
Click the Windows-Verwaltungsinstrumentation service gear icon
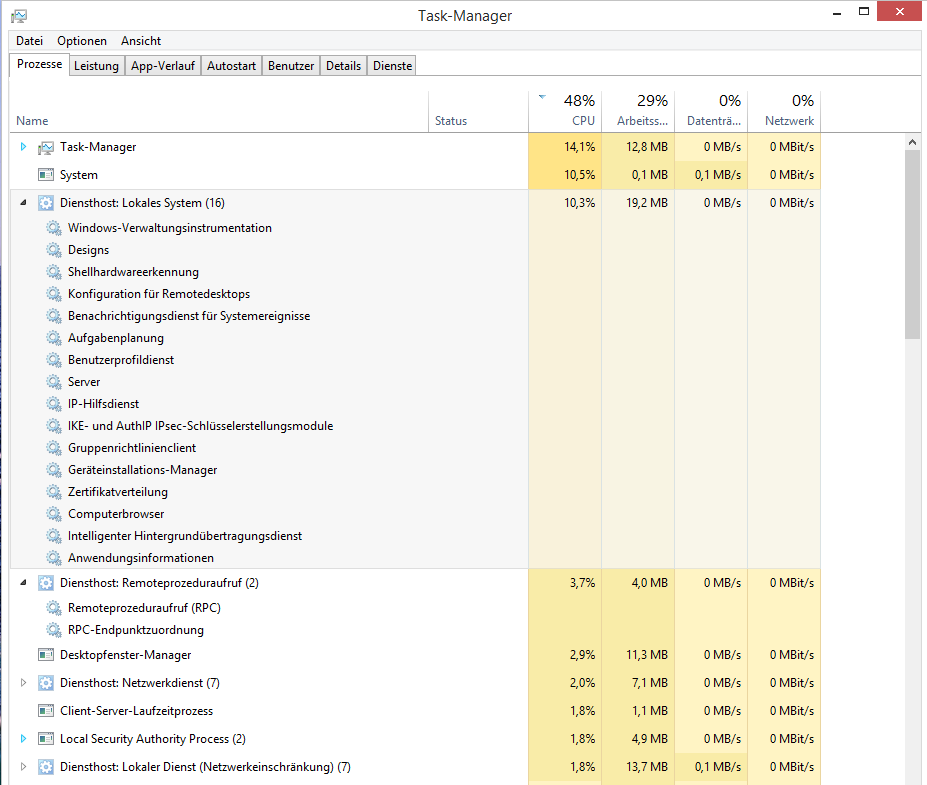click(x=54, y=228)
